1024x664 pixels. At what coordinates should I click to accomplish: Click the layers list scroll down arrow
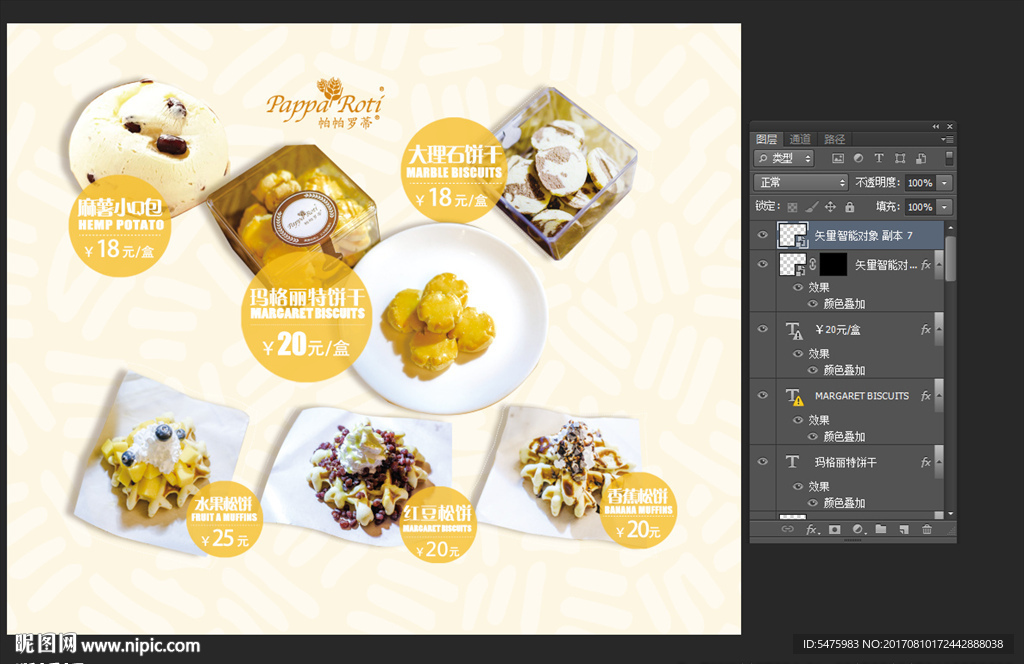coord(951,514)
